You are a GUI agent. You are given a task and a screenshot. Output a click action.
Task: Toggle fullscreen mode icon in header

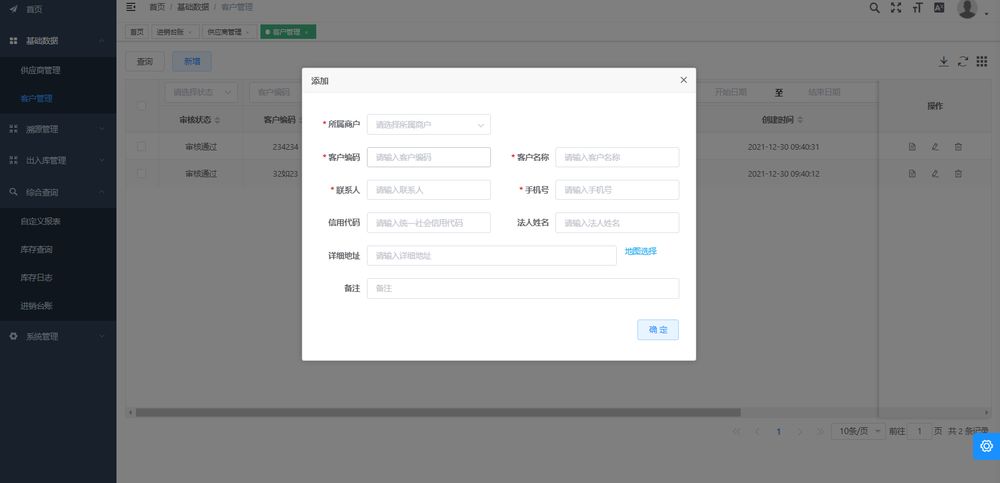[896, 8]
